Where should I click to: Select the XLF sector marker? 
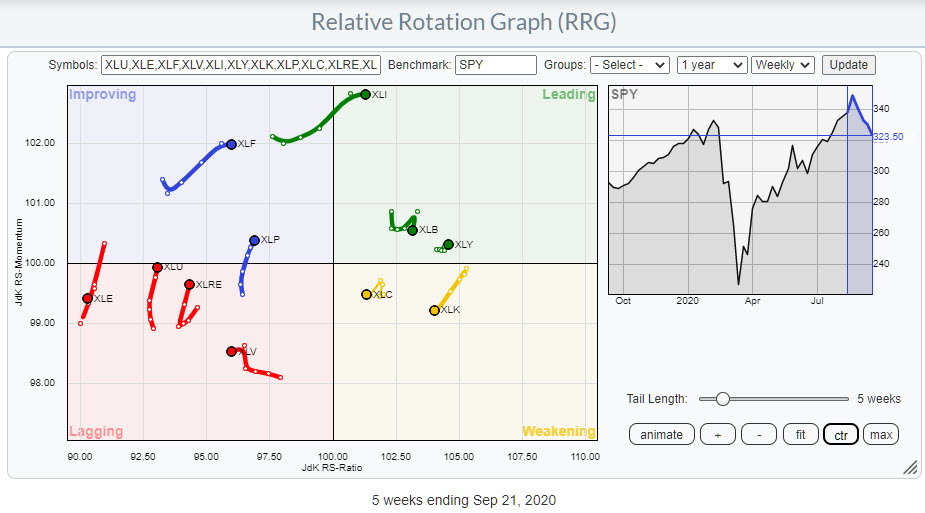[231, 144]
